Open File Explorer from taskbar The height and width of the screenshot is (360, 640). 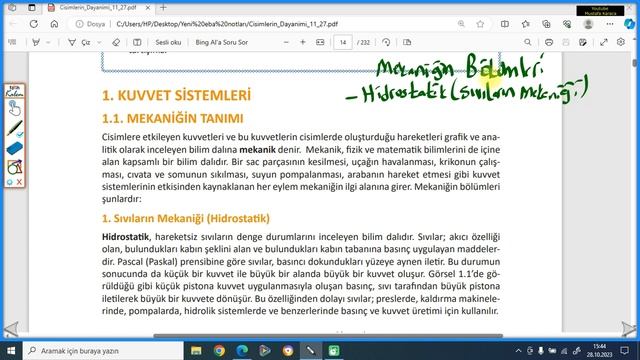[x=196, y=351]
